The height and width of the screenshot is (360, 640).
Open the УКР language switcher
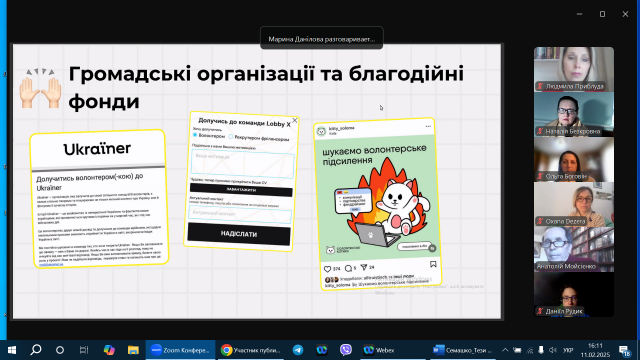[x=568, y=350]
